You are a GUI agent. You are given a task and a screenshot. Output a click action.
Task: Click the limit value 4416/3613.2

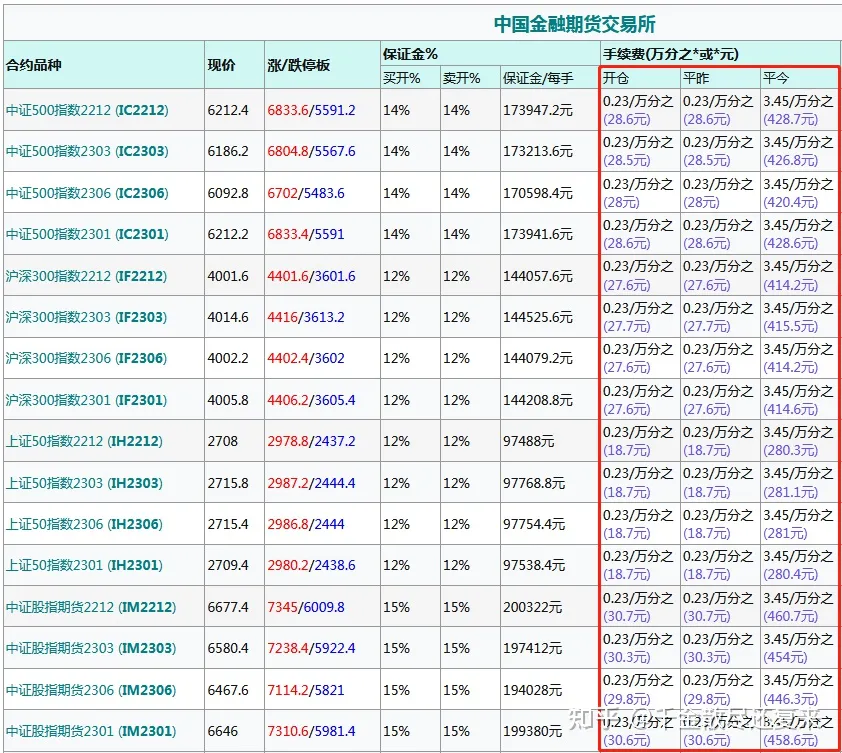[306, 317]
